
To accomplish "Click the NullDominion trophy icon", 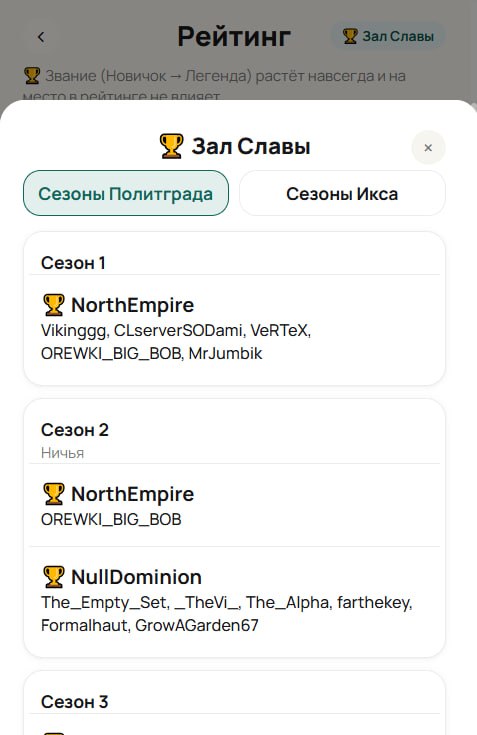I will point(53,577).
